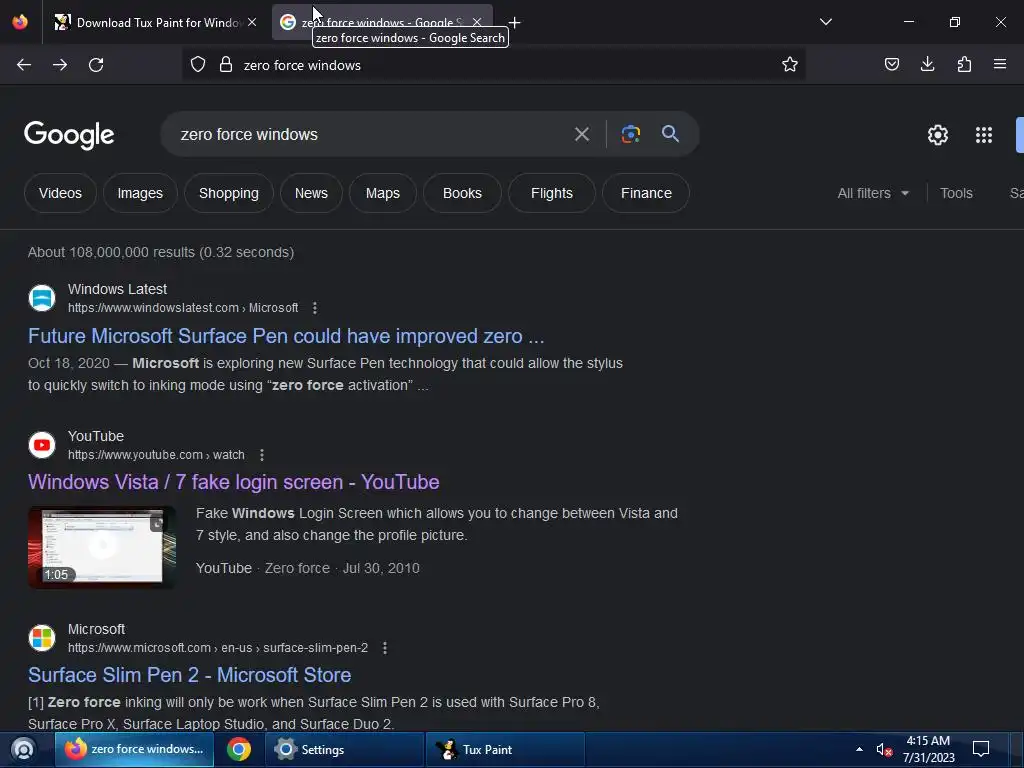Open options for Microsoft result
Viewport: 1024px width, 768px height.
(385, 648)
